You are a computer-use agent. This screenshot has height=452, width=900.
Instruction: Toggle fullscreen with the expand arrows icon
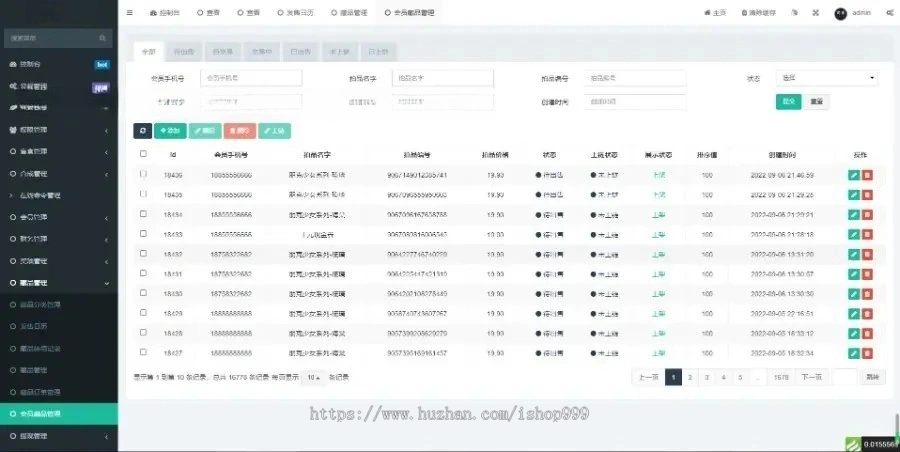[816, 13]
